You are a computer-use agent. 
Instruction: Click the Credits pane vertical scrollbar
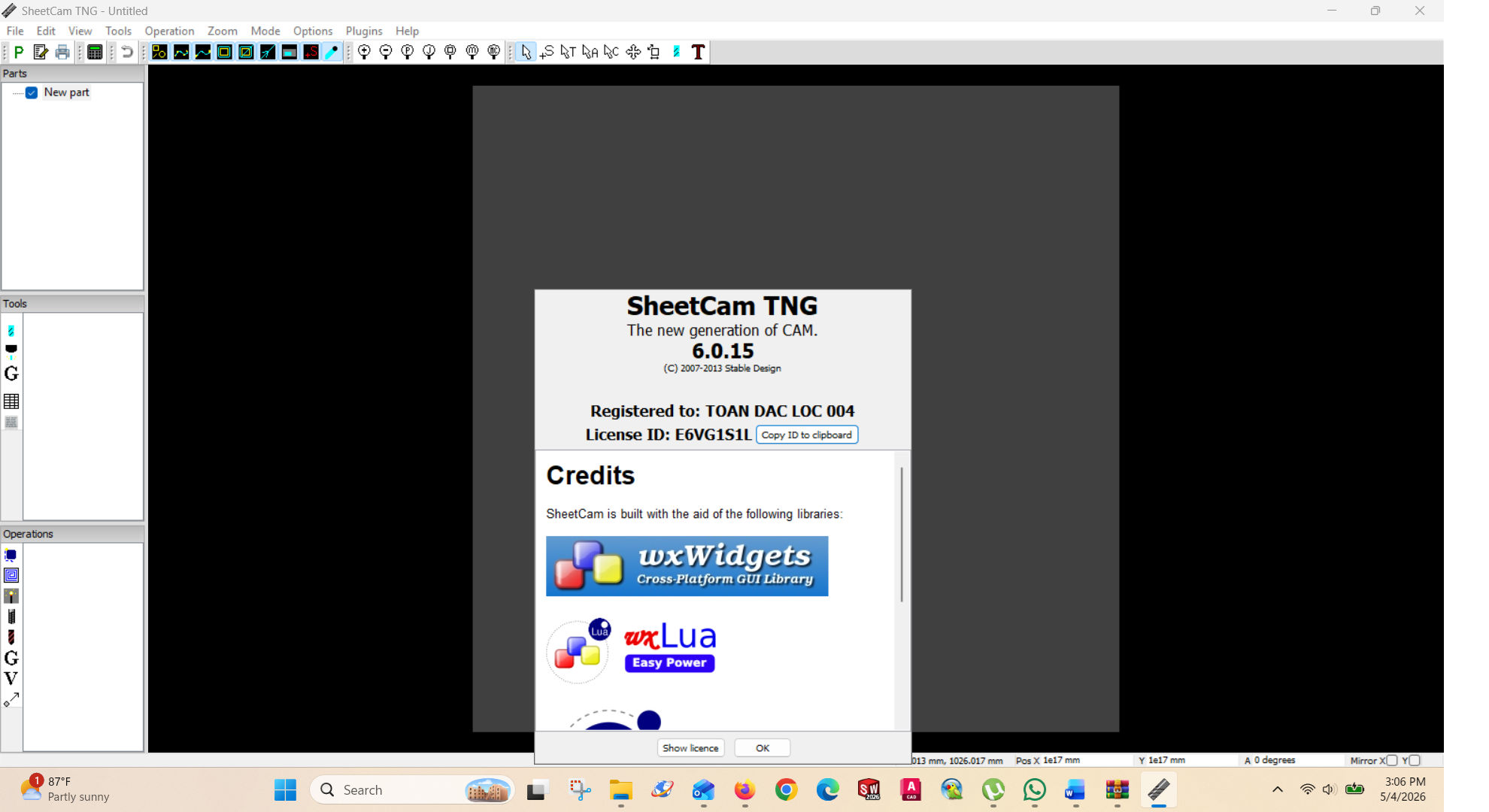pos(902,535)
